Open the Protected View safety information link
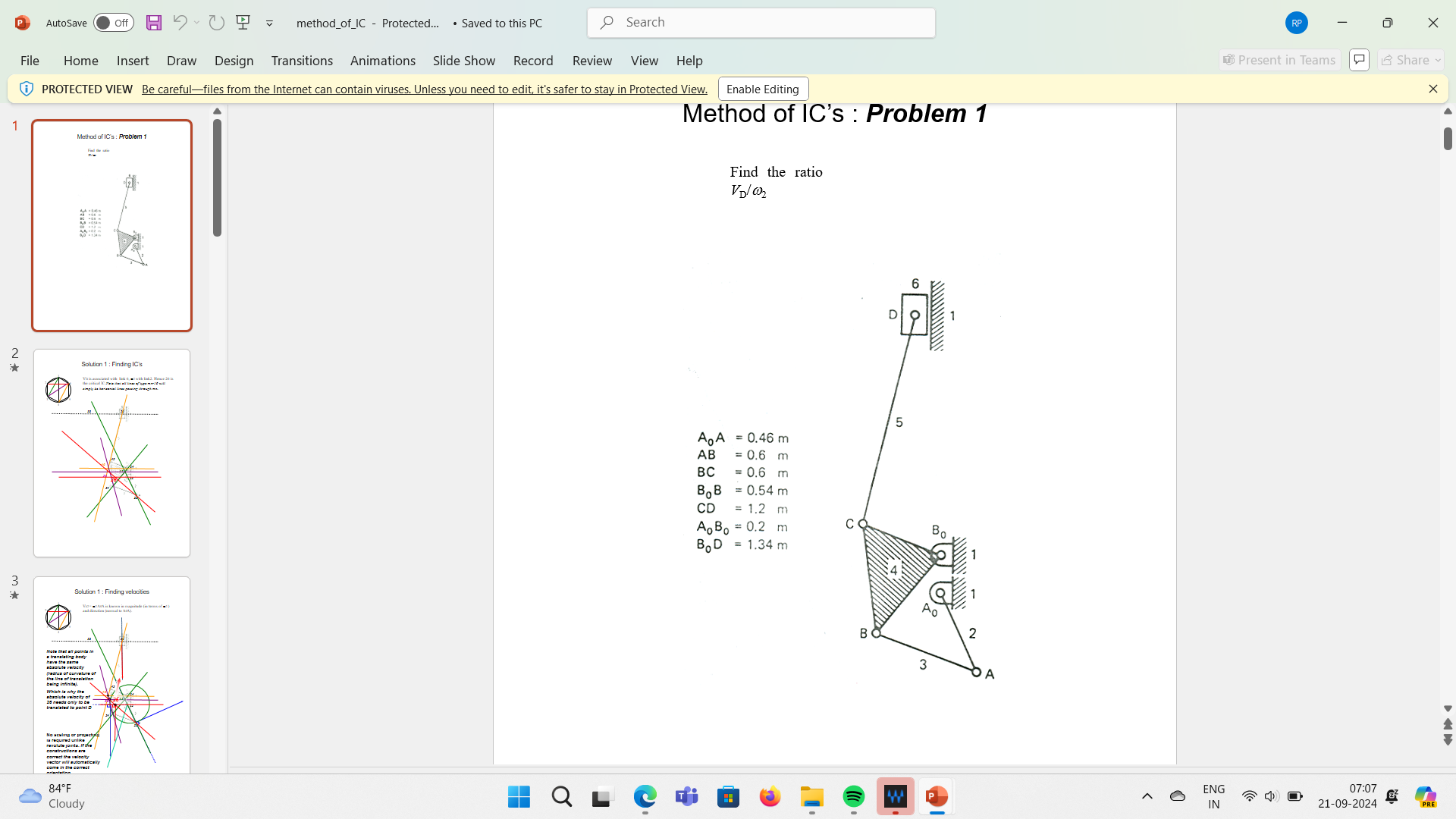 (x=422, y=89)
